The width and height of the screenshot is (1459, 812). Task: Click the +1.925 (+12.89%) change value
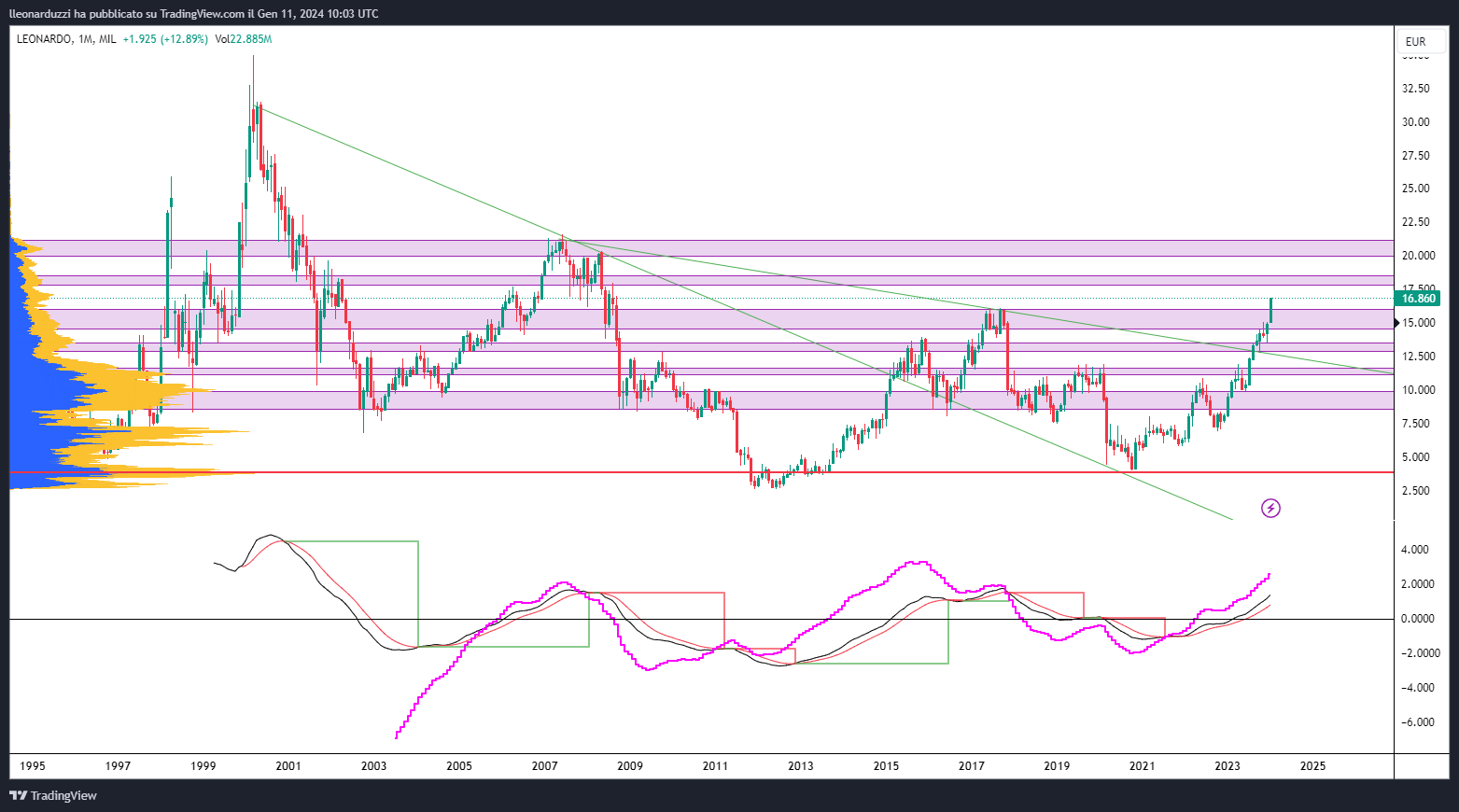[165, 39]
